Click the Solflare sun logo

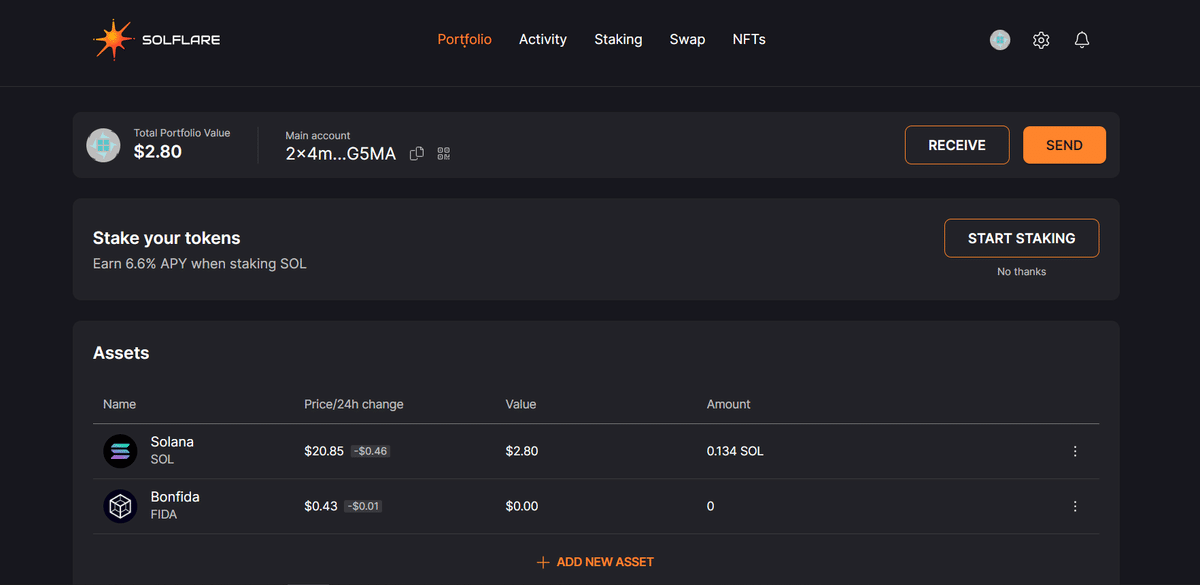point(112,40)
